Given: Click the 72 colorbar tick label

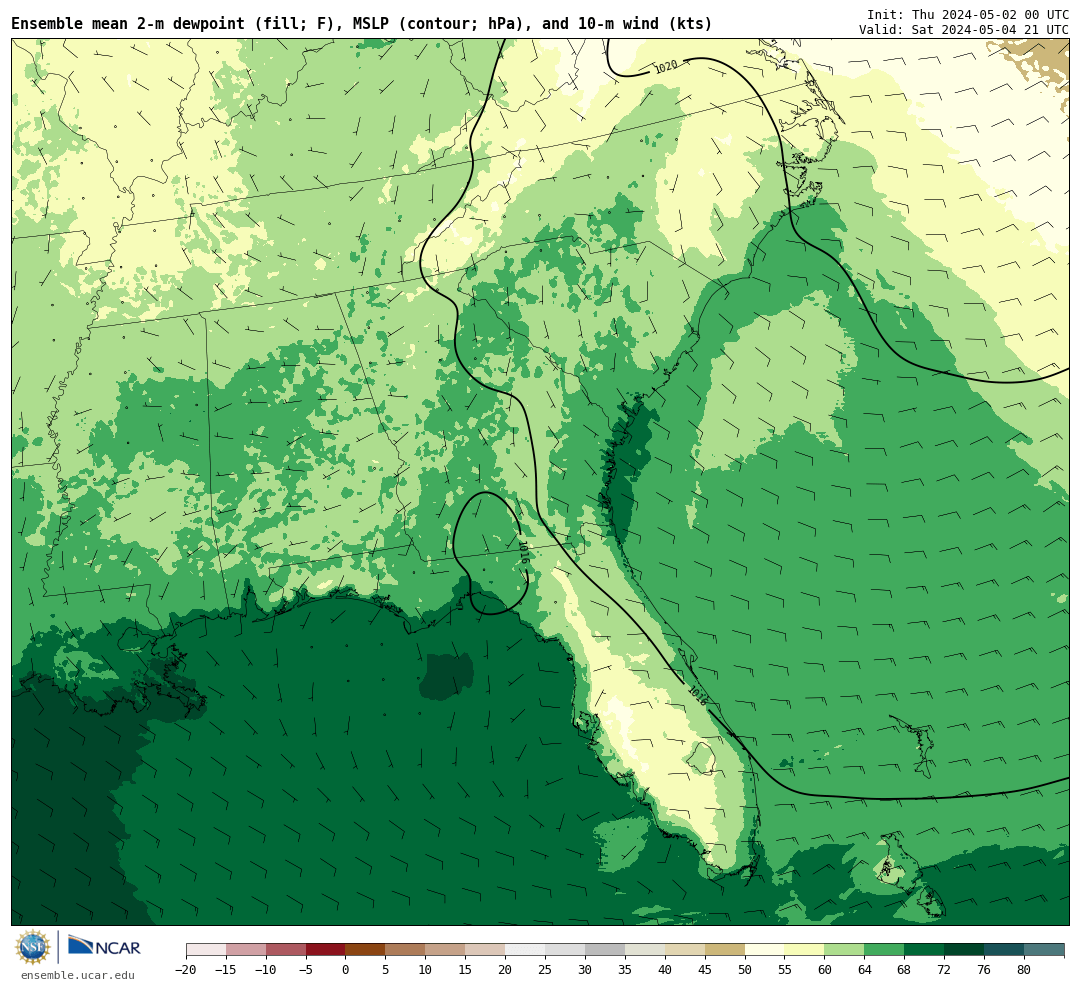Looking at the screenshot, I should pyautogui.click(x=945, y=969).
